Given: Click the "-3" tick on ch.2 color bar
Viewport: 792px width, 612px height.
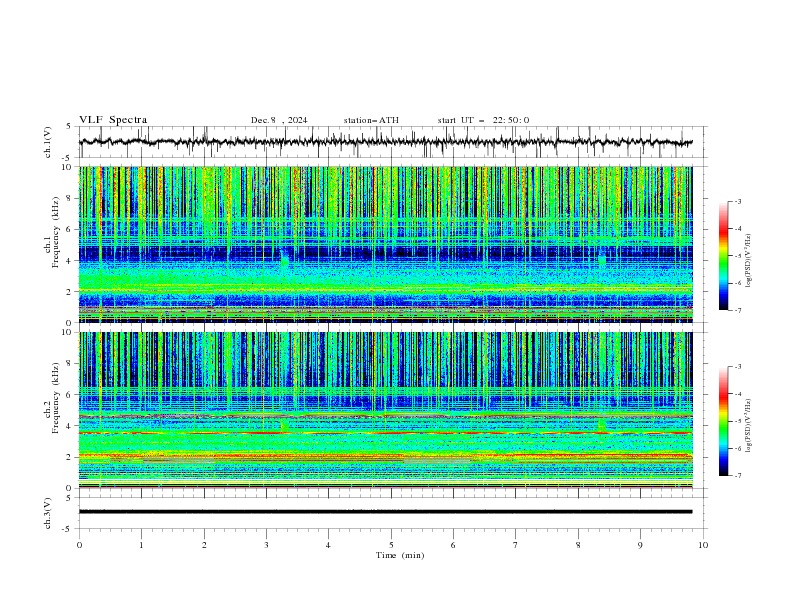Looking at the screenshot, I should 737,367.
